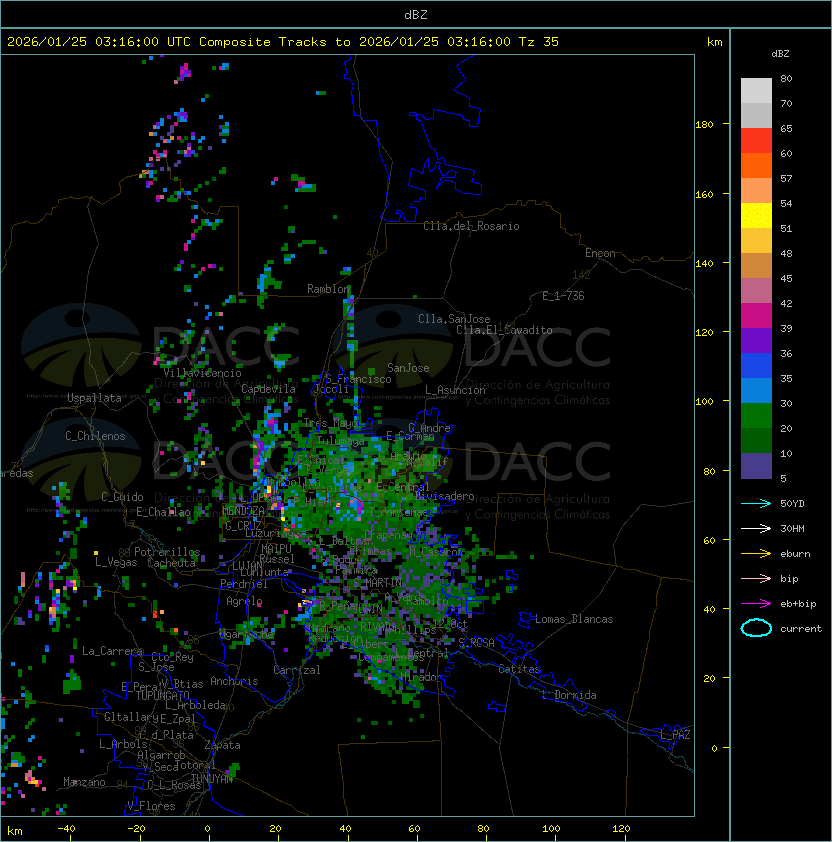Click the Cacheuta place label

[171, 563]
